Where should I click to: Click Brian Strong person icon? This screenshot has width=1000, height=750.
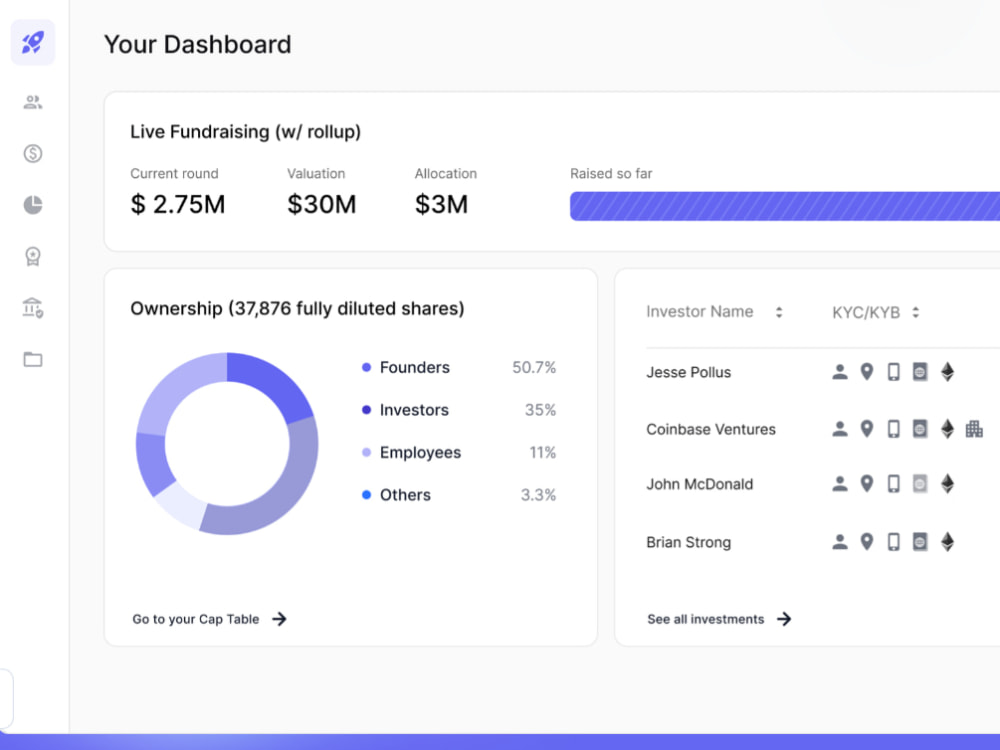(840, 541)
